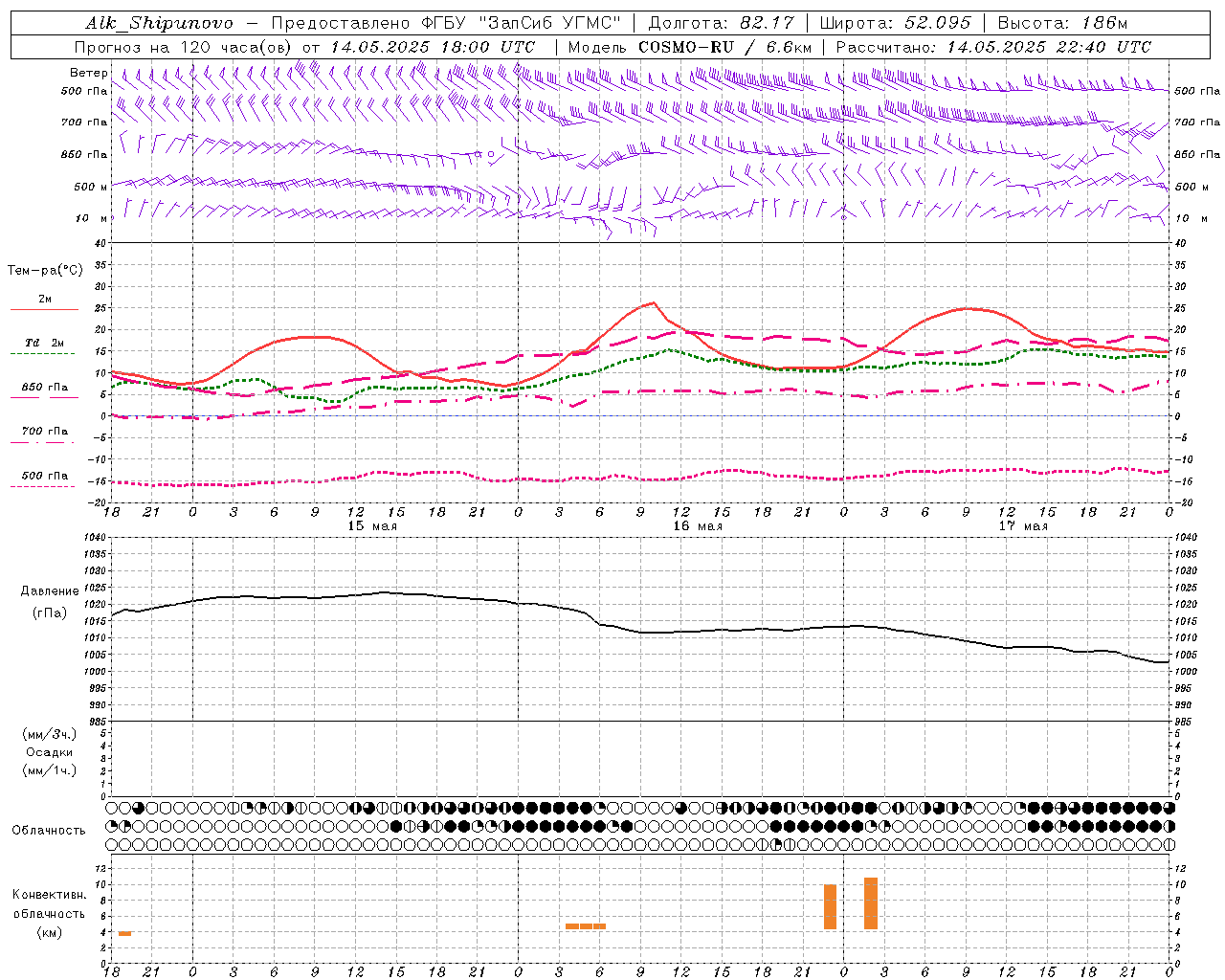Click the "16 мая" date label
Screen dimensions: 1225x980
pos(698,526)
